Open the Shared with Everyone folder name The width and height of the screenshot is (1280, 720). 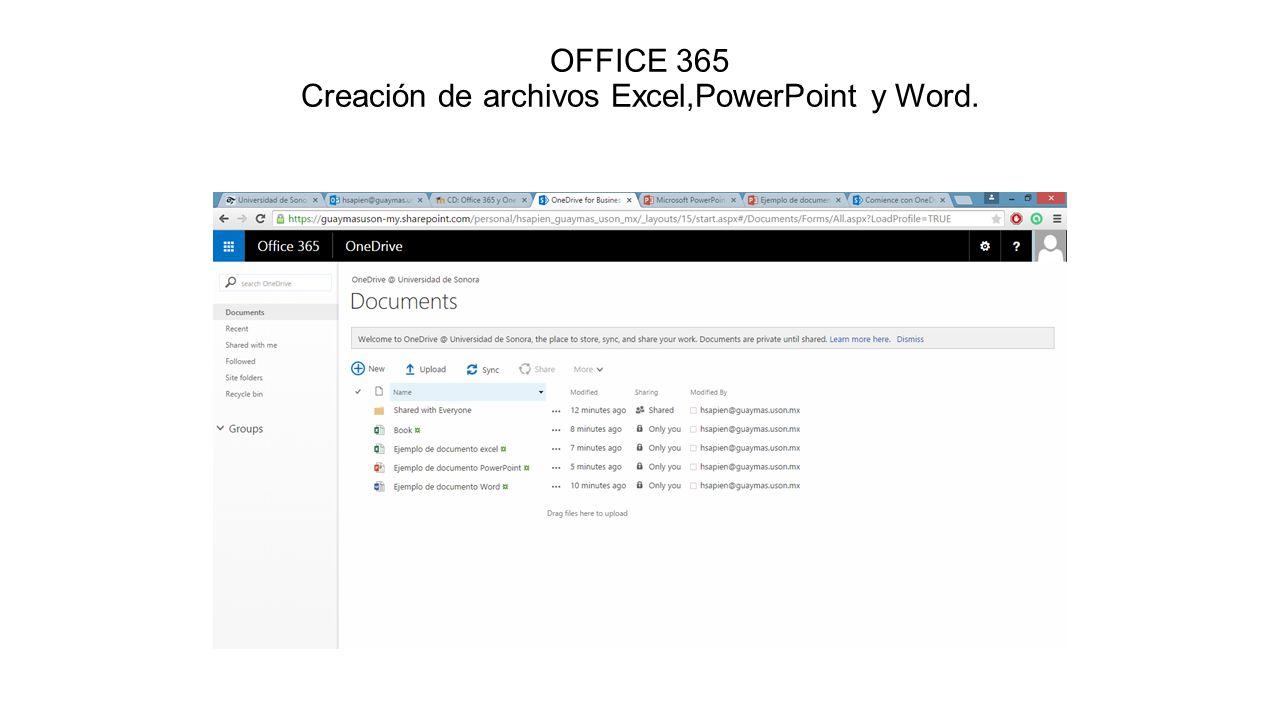432,410
